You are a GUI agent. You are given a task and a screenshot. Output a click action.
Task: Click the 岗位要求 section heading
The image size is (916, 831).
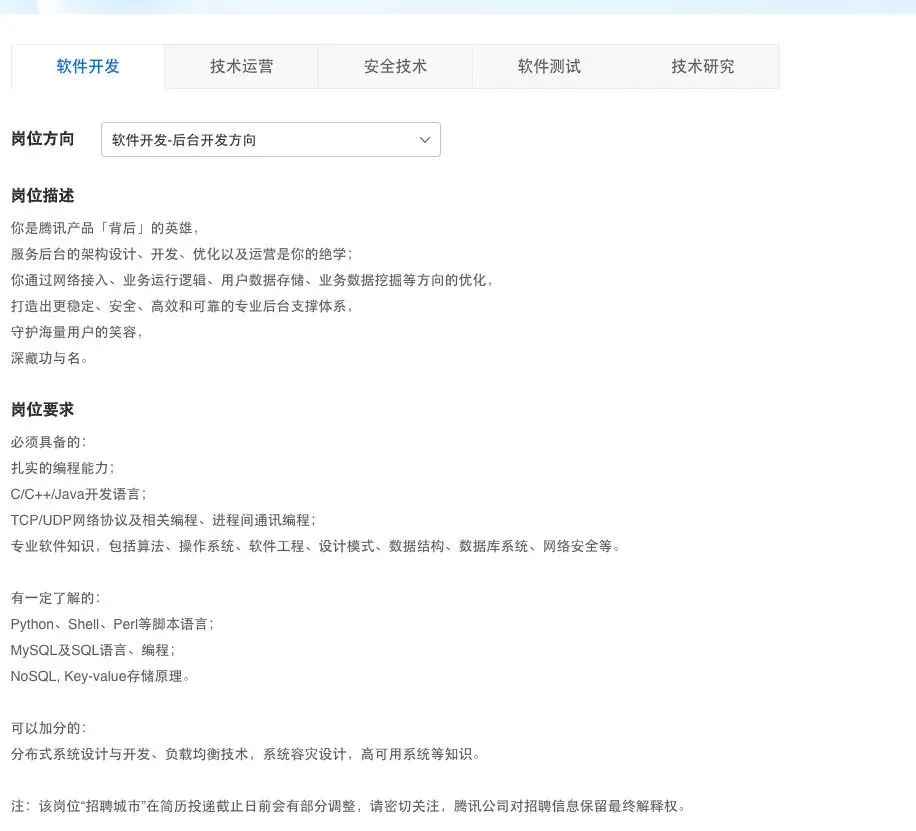[x=42, y=409]
